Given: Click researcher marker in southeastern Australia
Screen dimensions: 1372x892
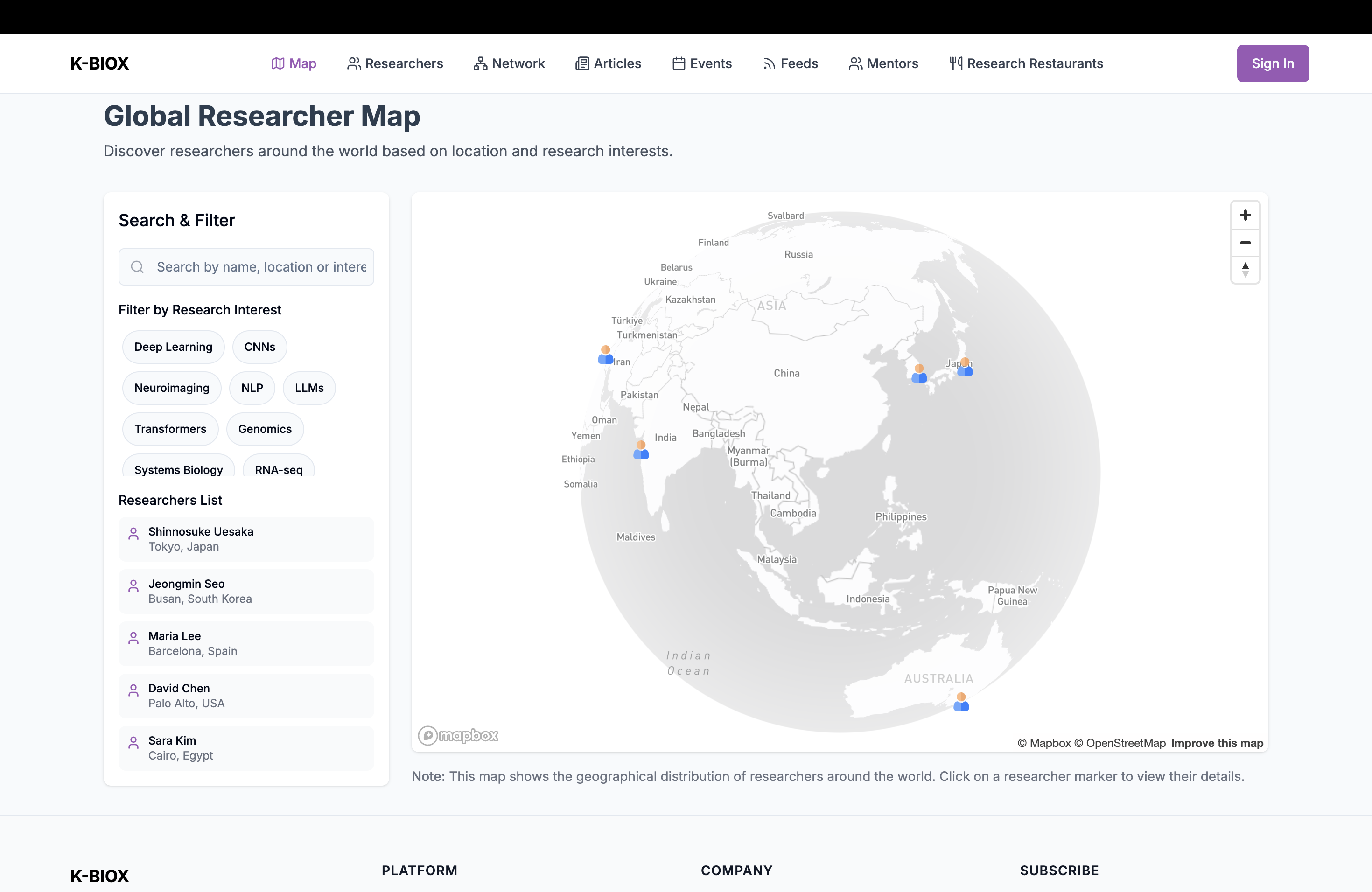Looking at the screenshot, I should (960, 702).
